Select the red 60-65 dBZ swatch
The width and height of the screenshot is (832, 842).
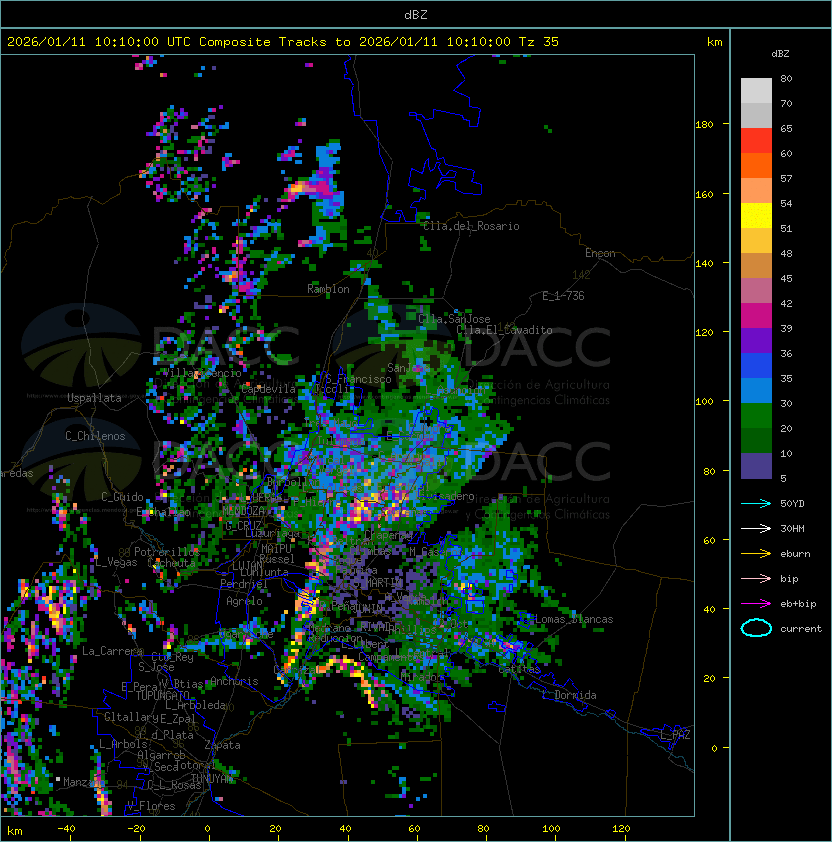(x=756, y=141)
